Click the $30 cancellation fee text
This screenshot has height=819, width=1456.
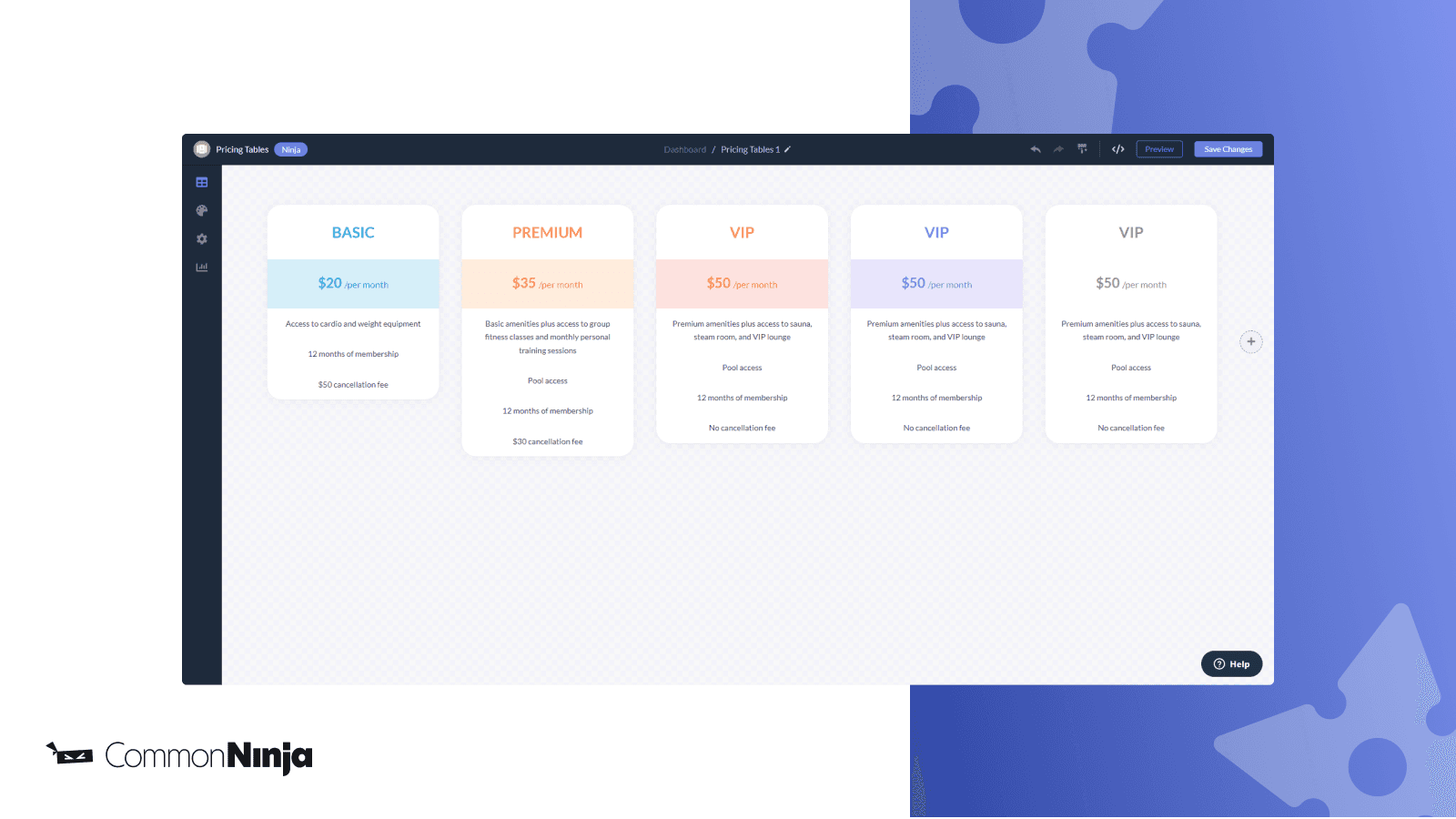click(x=547, y=442)
